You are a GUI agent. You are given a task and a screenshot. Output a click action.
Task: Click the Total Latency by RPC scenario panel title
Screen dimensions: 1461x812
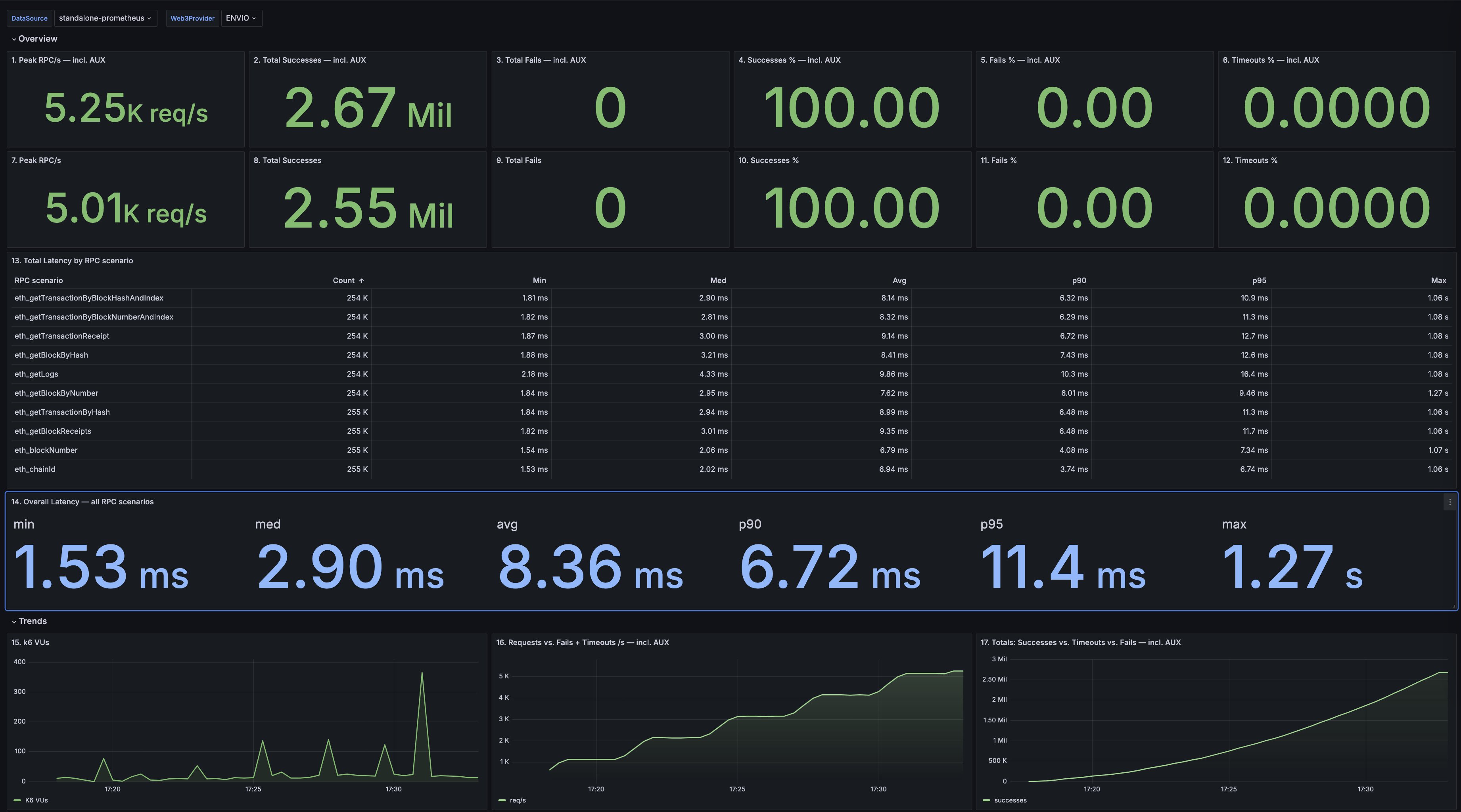pyautogui.click(x=72, y=260)
